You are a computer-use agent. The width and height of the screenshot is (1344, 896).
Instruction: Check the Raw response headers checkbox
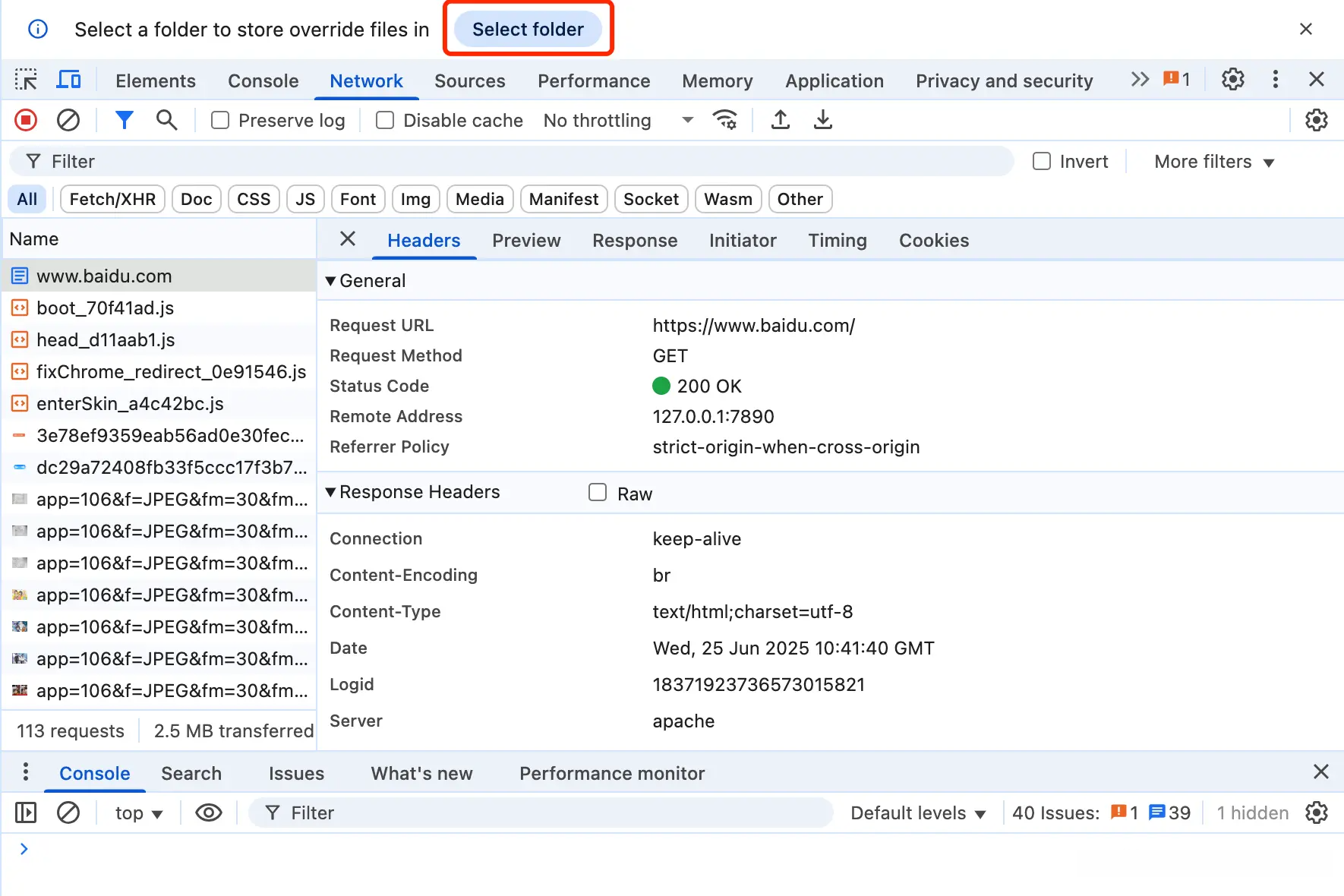[x=598, y=493]
